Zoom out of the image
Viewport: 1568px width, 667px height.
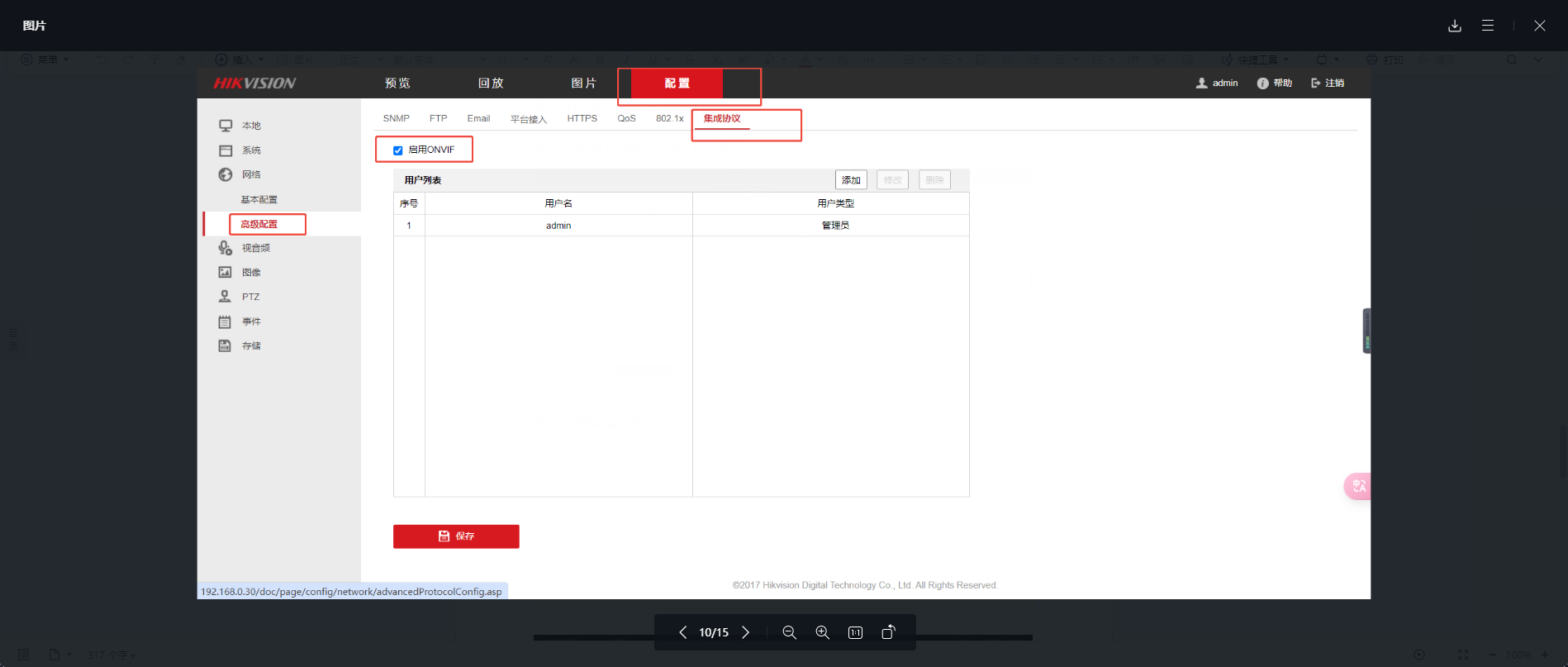pos(789,632)
